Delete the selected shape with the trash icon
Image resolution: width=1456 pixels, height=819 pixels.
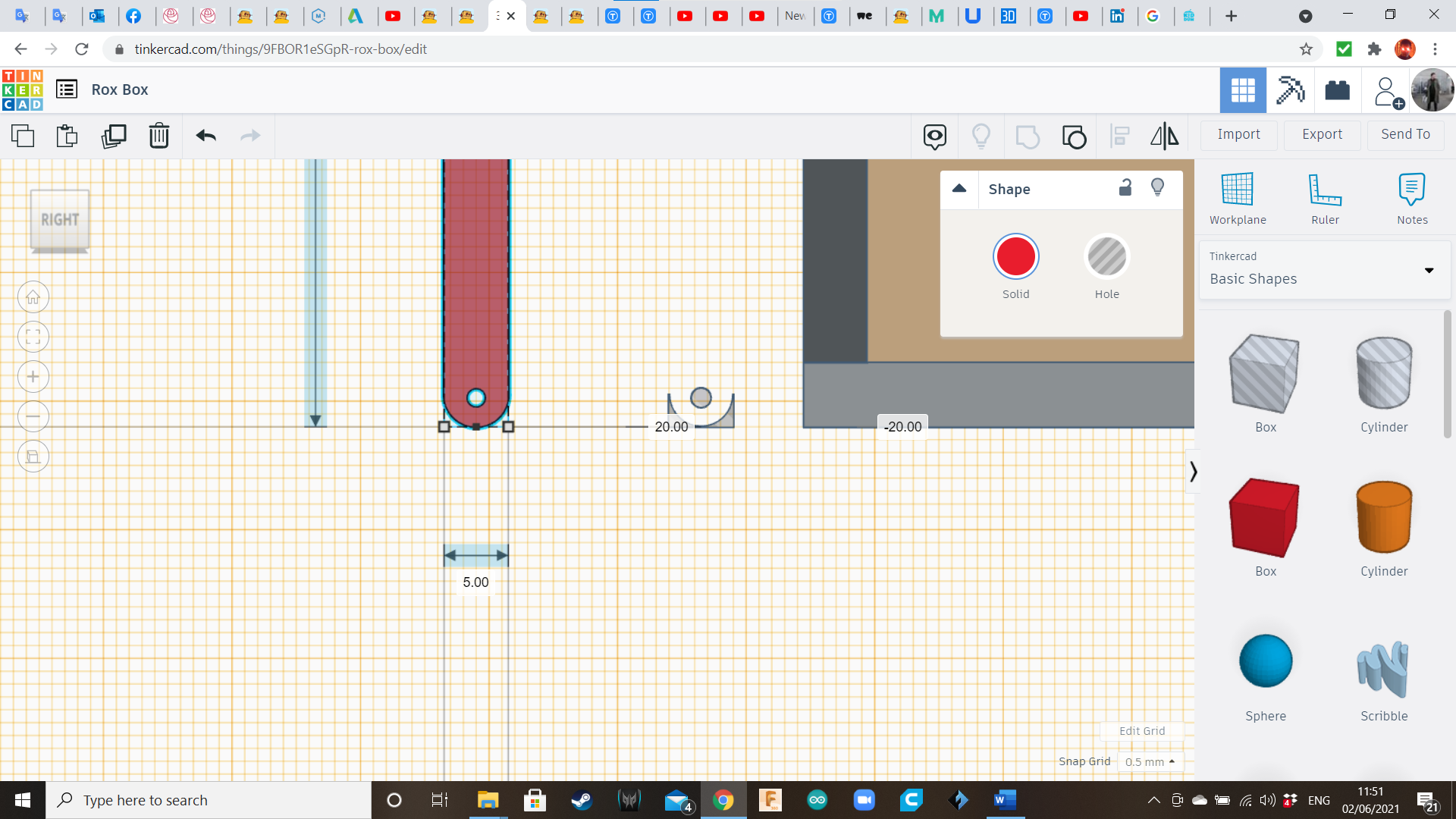tap(158, 136)
